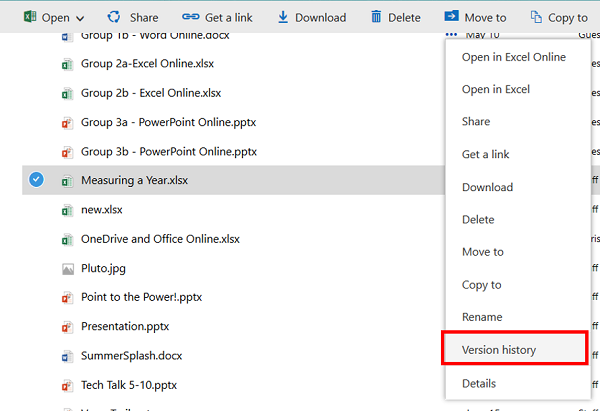The width and height of the screenshot is (600, 411).
Task: Open file Group 2b - Excel Online.xlsx
Action: click(151, 93)
